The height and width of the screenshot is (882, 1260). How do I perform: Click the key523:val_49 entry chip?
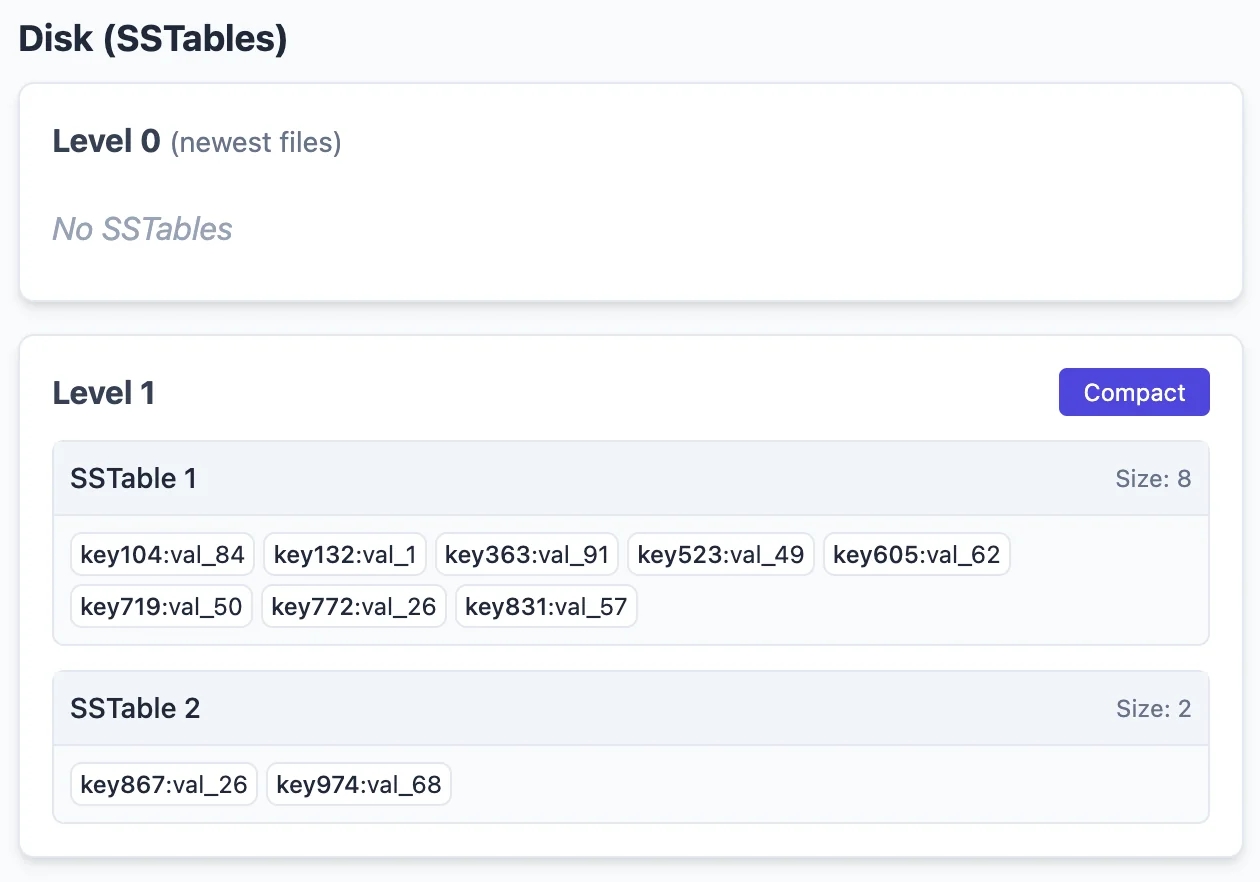point(721,555)
